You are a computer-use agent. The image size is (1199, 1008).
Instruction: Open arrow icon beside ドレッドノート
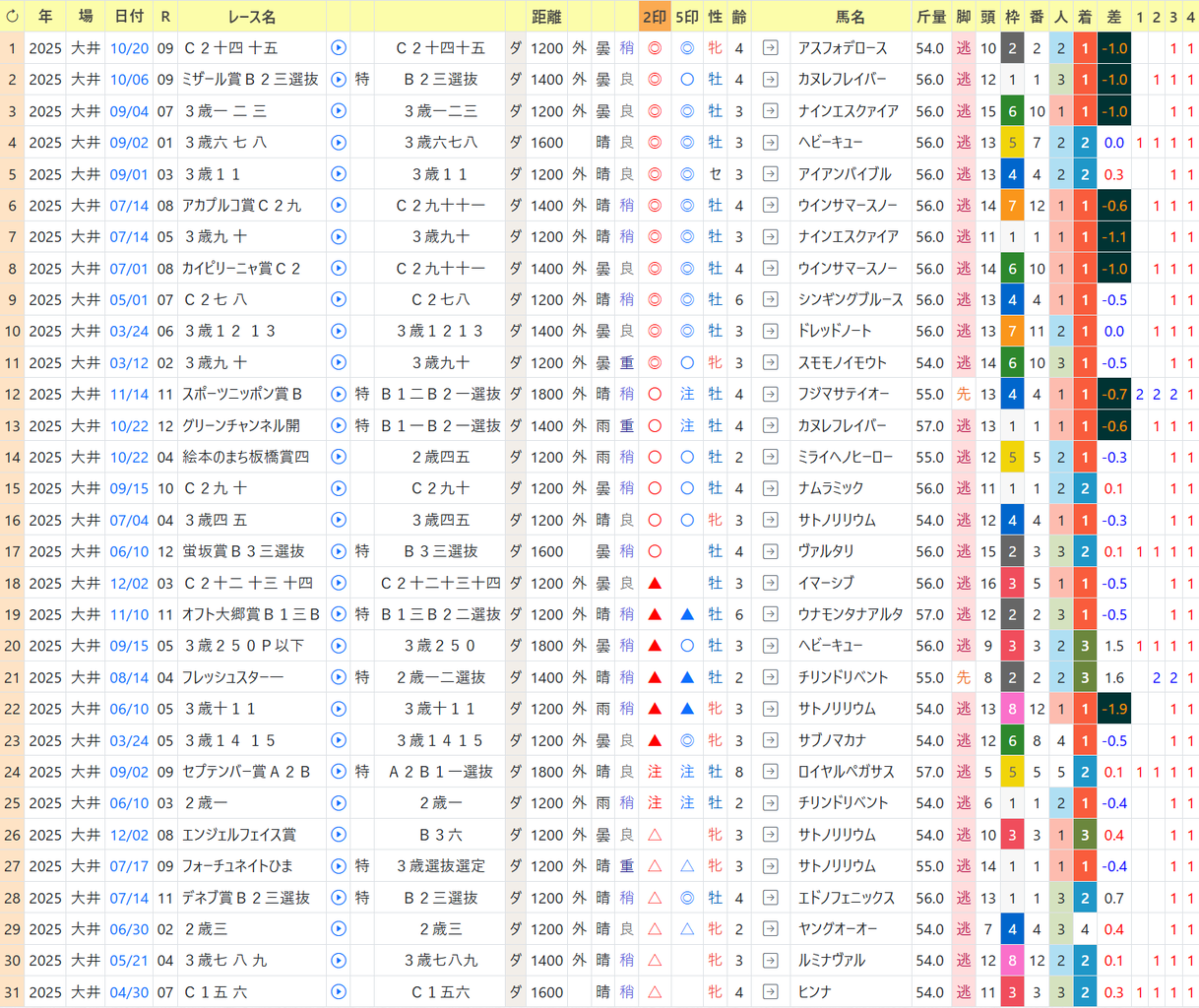tap(771, 331)
